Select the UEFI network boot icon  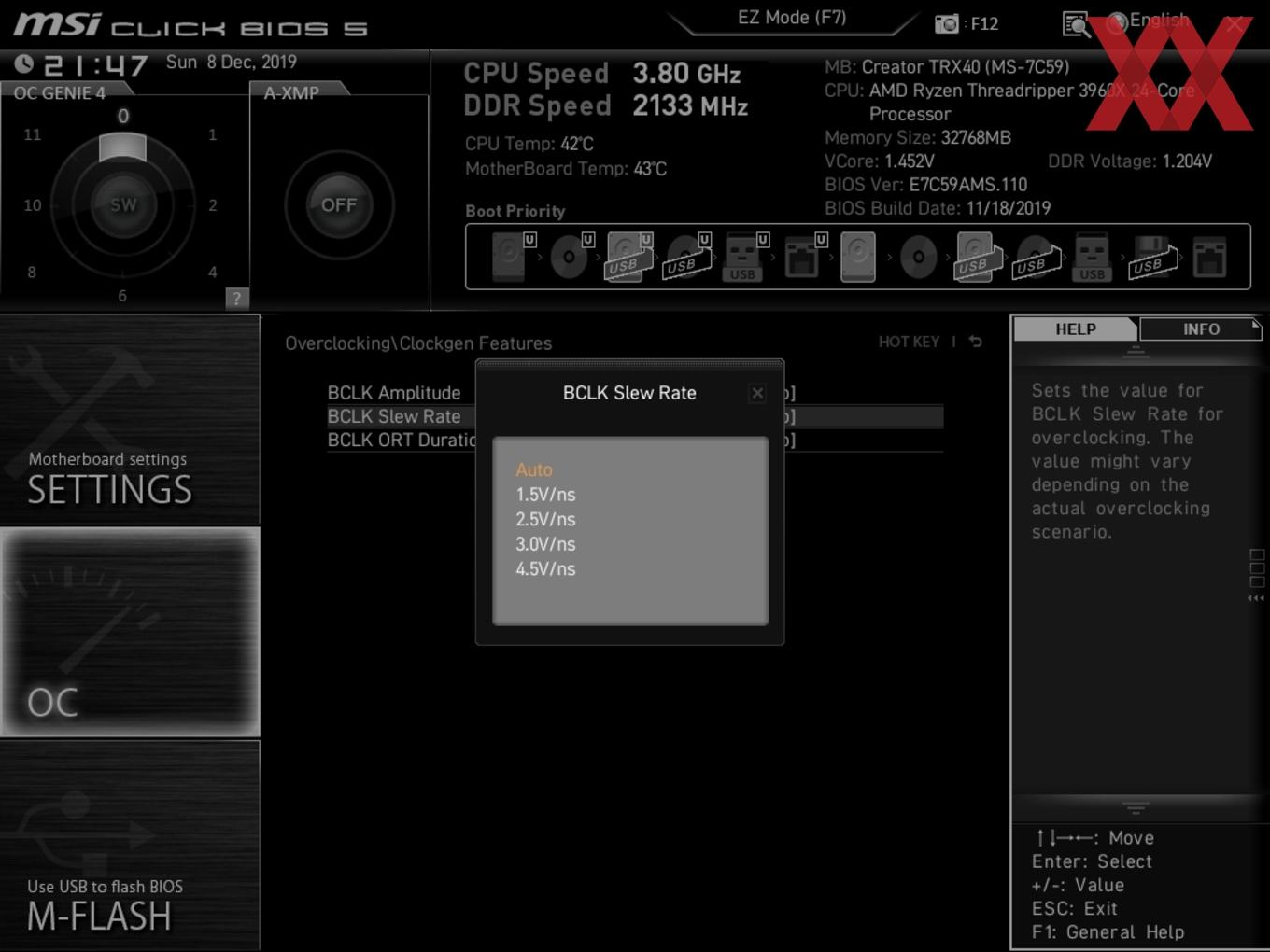[804, 257]
